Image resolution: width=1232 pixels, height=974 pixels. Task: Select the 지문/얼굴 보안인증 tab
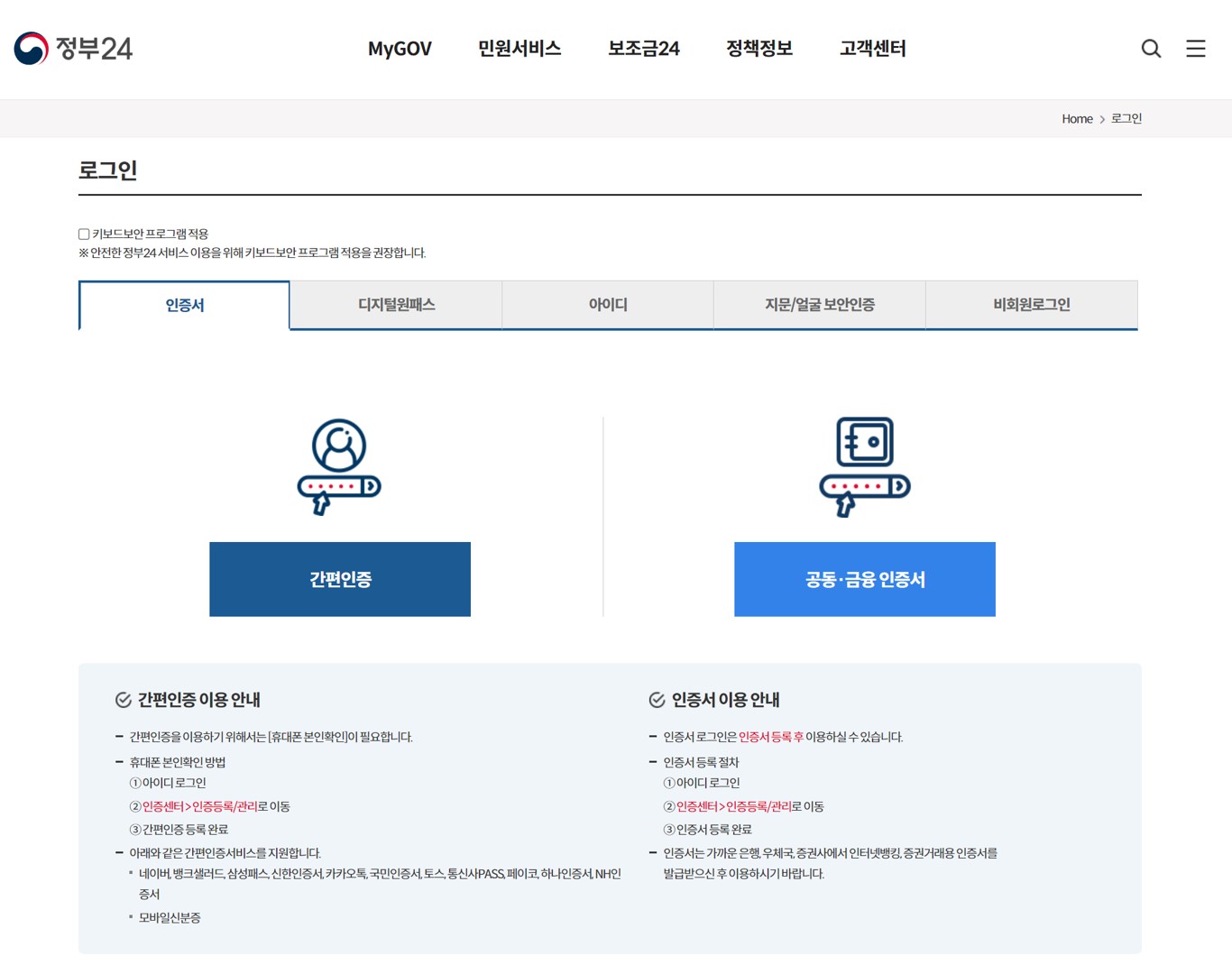819,305
